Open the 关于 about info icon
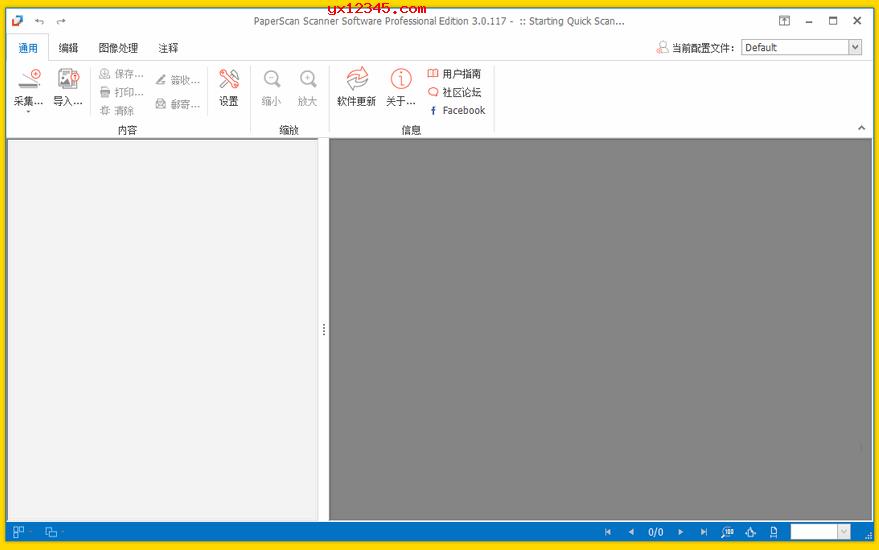The image size is (879, 550). click(401, 79)
